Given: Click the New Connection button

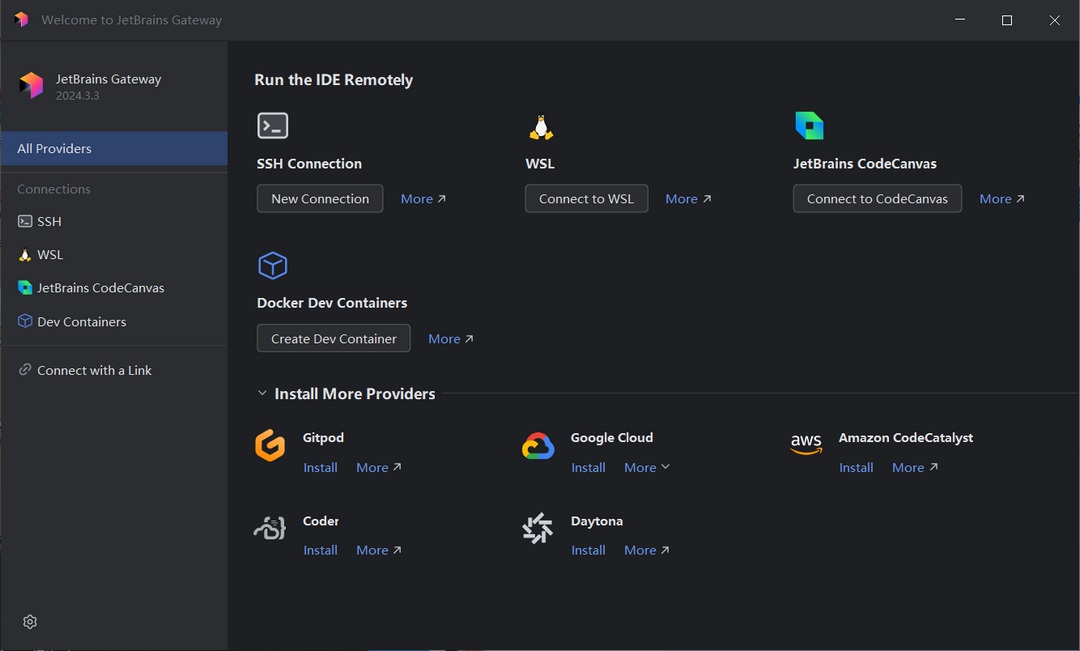Looking at the screenshot, I should click(x=319, y=198).
